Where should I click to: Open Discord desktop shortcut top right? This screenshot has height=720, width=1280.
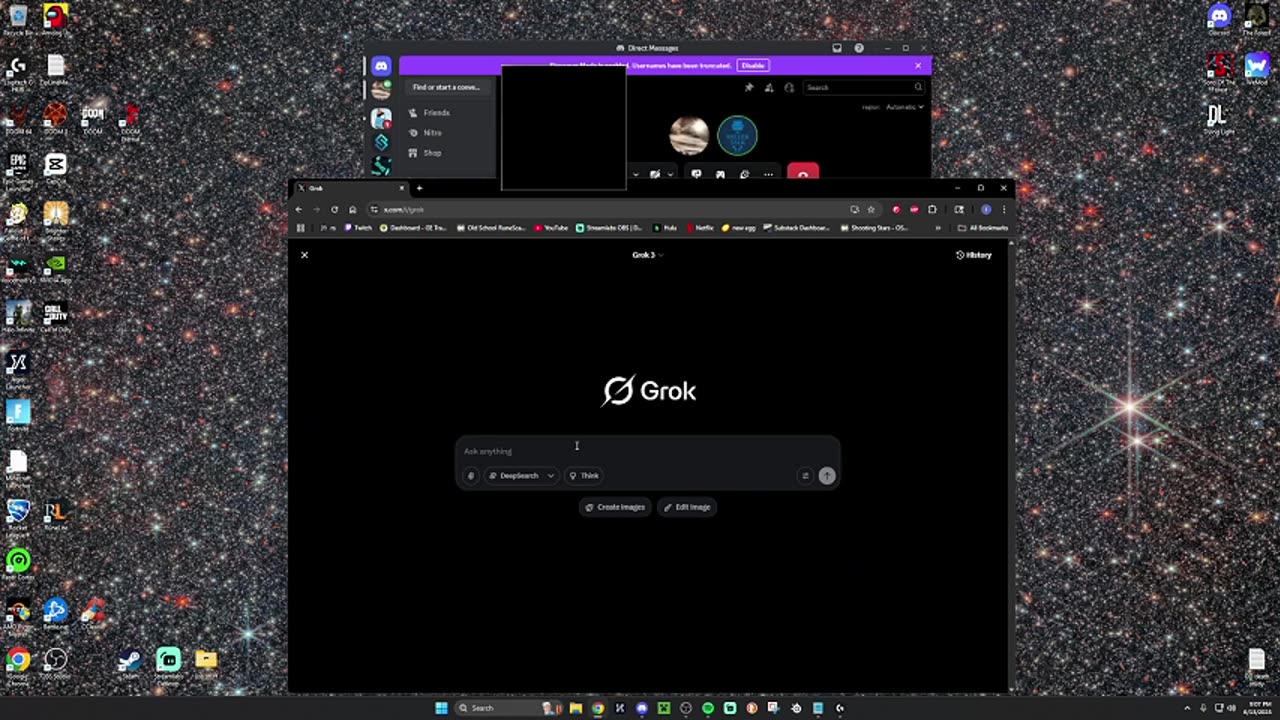(x=1219, y=19)
